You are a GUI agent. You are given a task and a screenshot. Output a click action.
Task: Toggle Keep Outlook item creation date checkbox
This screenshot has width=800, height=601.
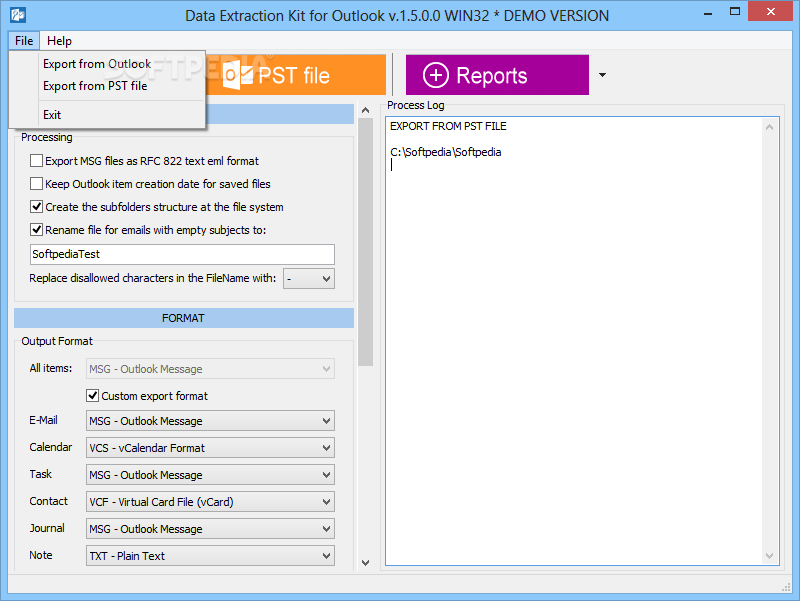(x=36, y=184)
